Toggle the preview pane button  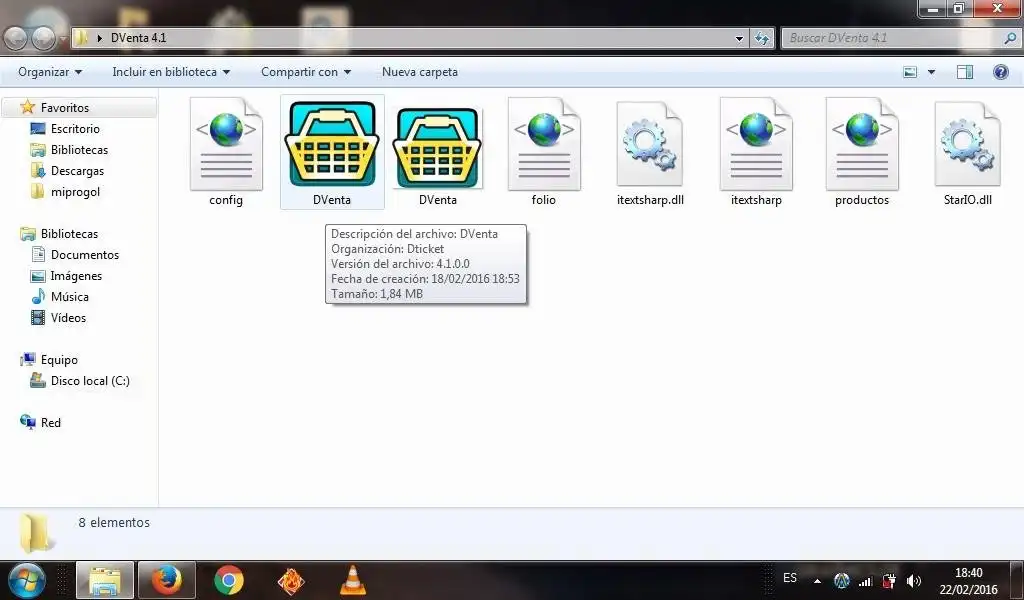tap(965, 72)
